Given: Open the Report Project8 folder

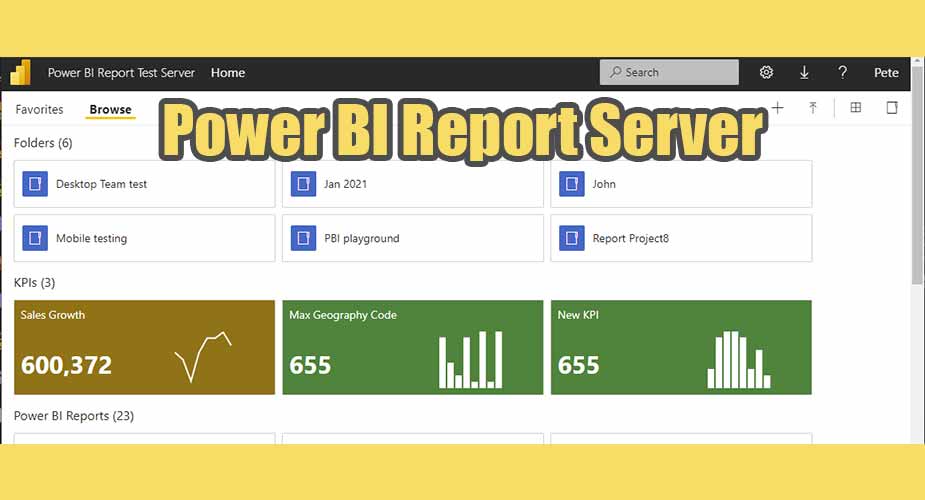Looking at the screenshot, I should pos(681,238).
